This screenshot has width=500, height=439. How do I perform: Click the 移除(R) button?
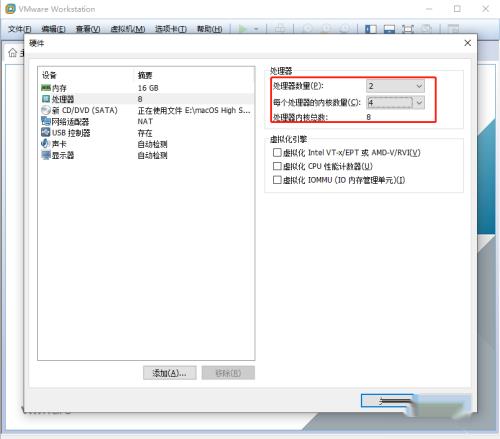click(228, 373)
